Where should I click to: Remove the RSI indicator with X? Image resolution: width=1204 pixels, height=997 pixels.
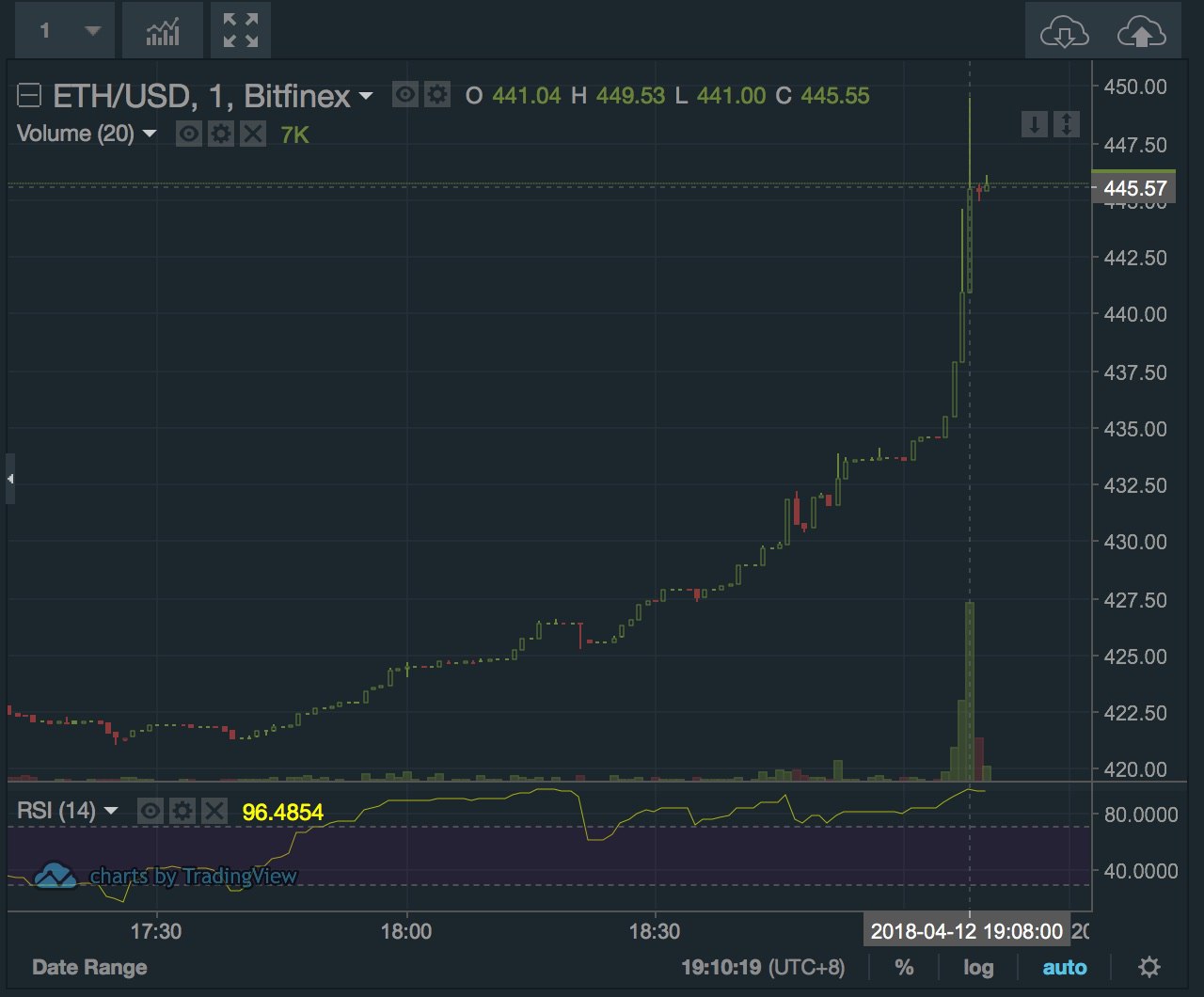pyautogui.click(x=214, y=811)
